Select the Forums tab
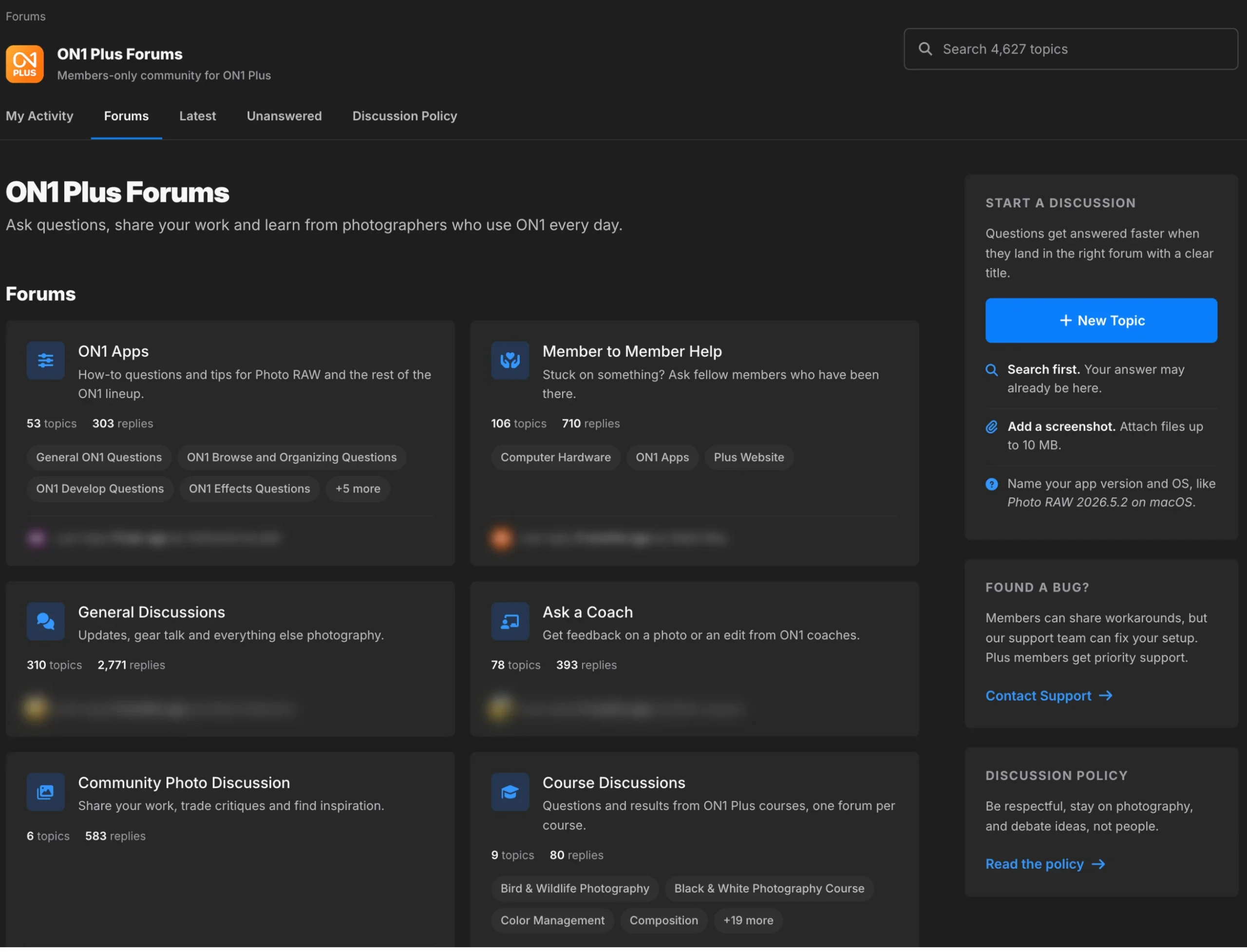 coord(126,116)
